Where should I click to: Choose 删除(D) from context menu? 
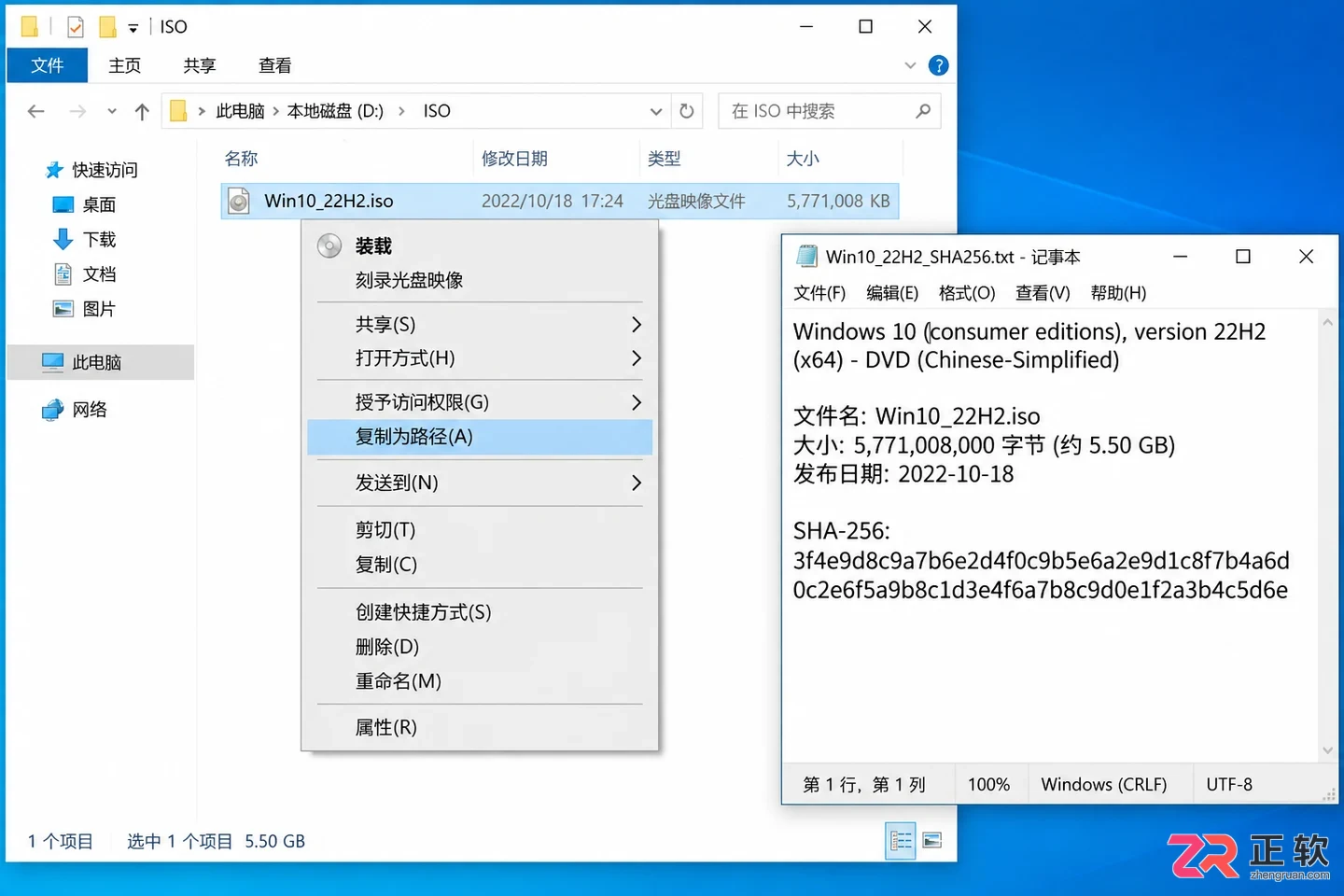click(x=386, y=647)
